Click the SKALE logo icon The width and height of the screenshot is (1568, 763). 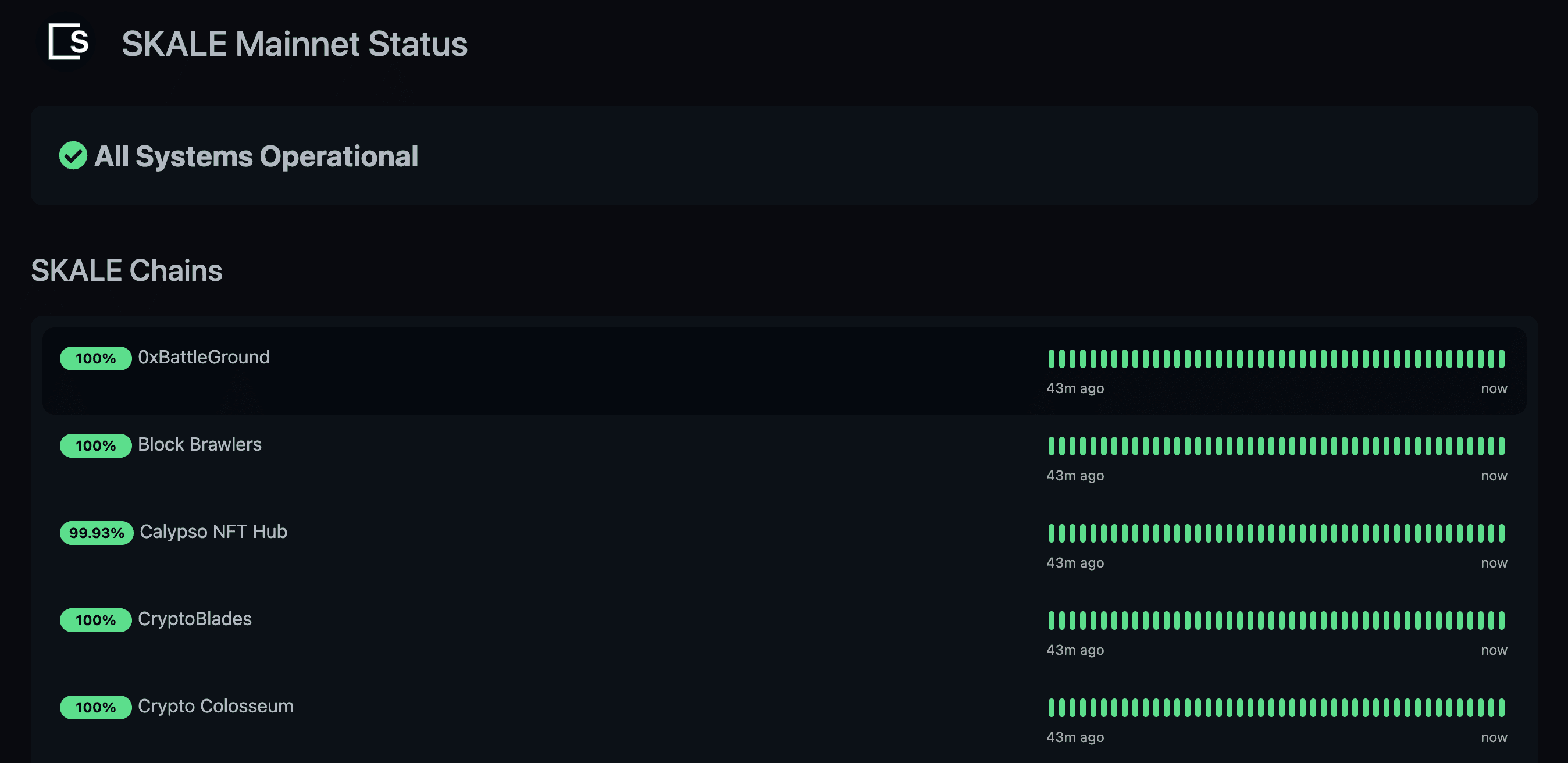pos(68,42)
